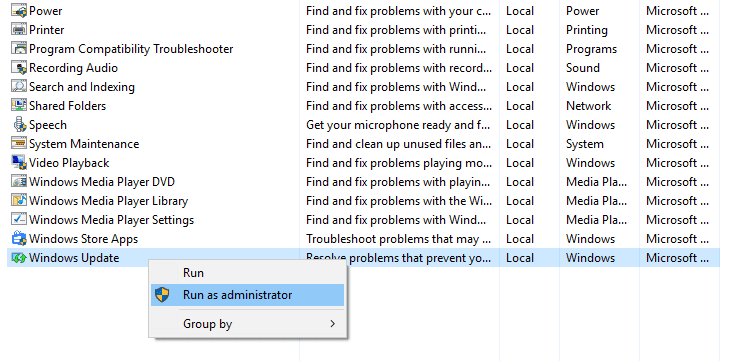Click the Search and Indexing magnifier icon
The height and width of the screenshot is (361, 740).
19,87
